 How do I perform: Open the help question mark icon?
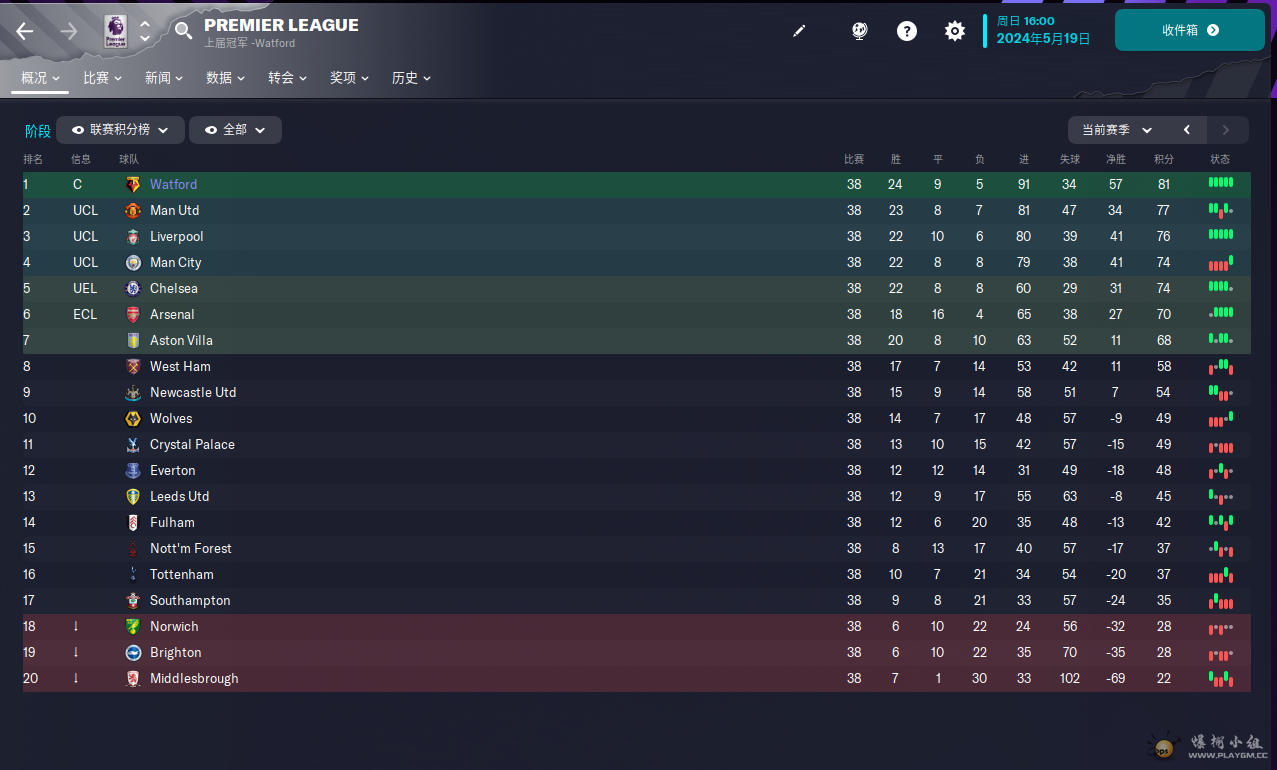point(907,31)
